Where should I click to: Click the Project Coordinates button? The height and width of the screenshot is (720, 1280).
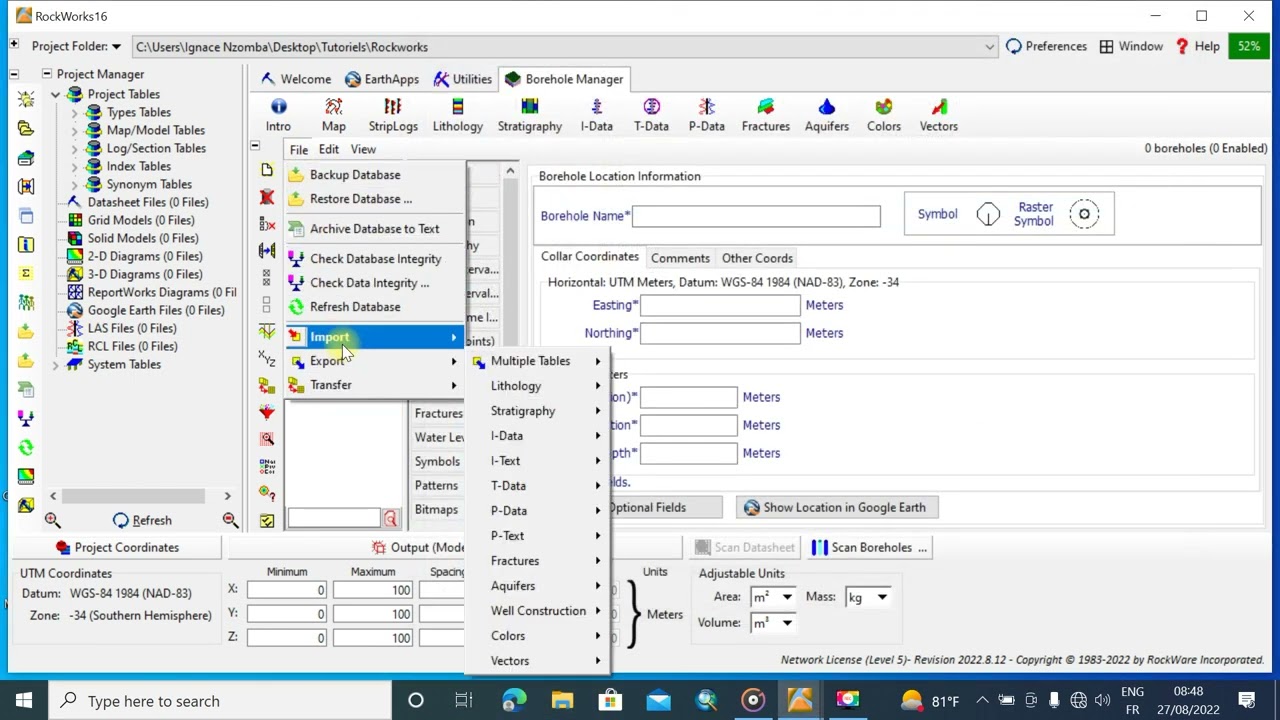[x=117, y=547]
